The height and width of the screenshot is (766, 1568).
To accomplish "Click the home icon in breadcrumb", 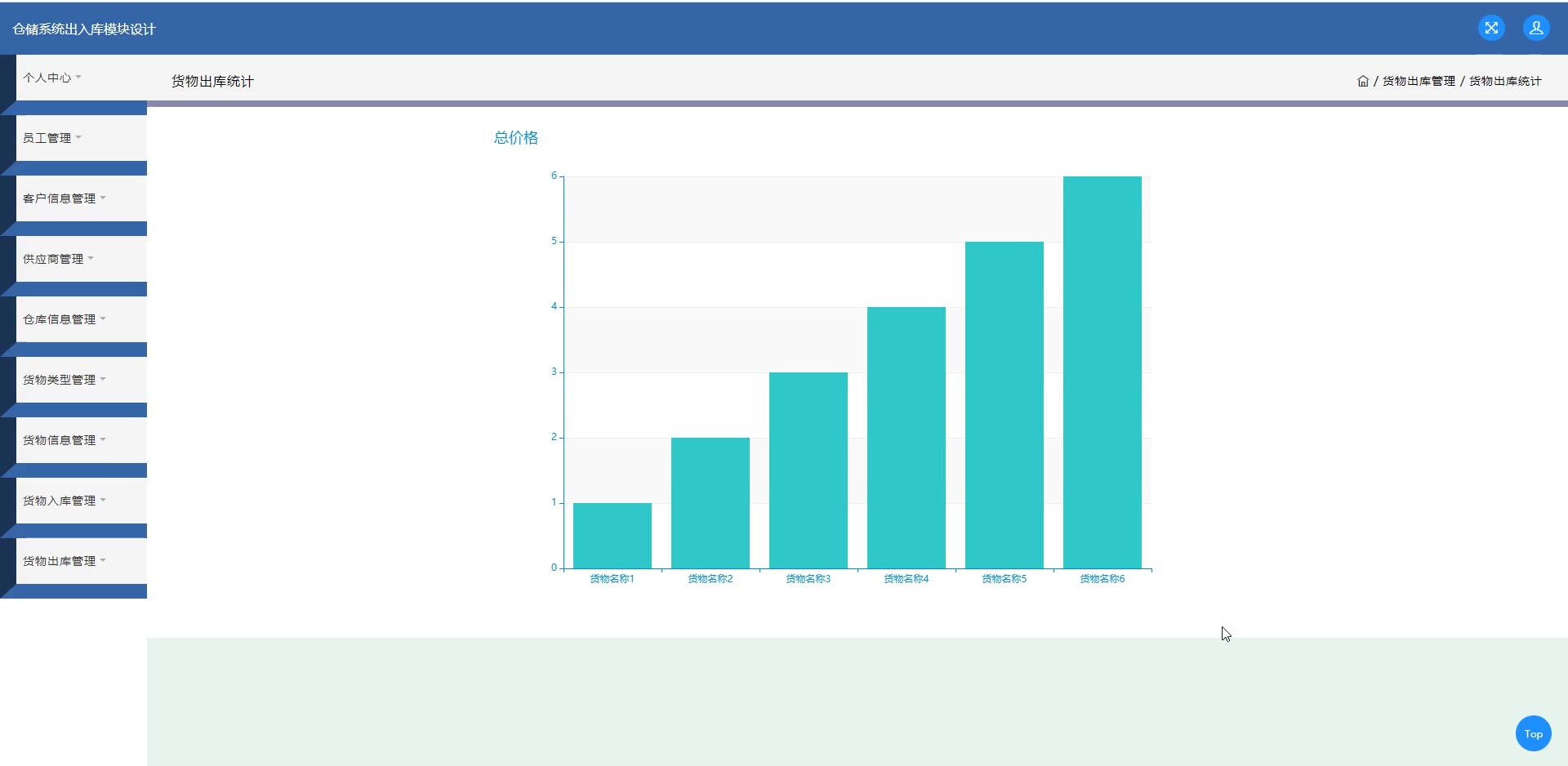I will click(1362, 81).
